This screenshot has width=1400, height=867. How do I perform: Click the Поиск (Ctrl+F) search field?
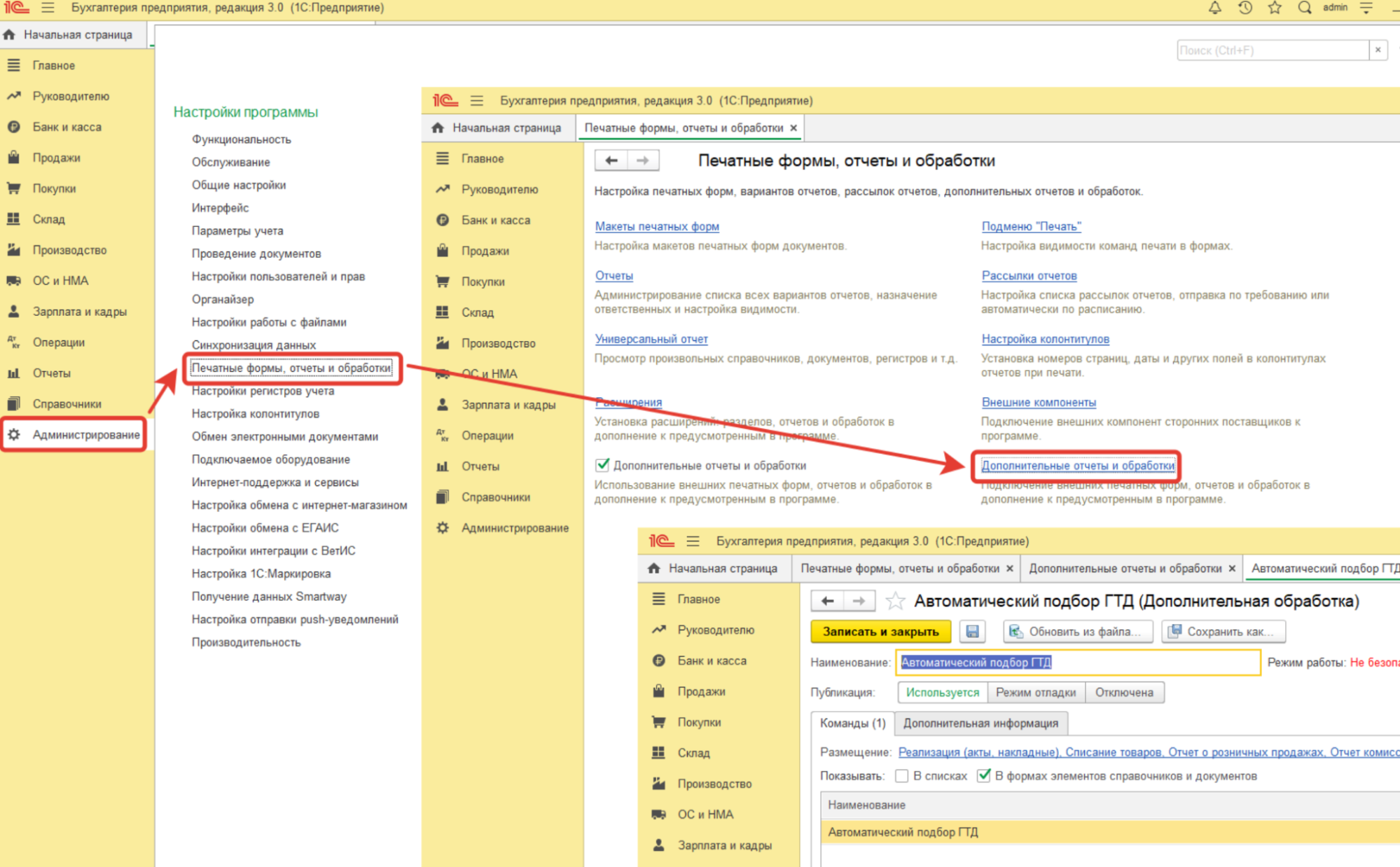tap(1272, 50)
